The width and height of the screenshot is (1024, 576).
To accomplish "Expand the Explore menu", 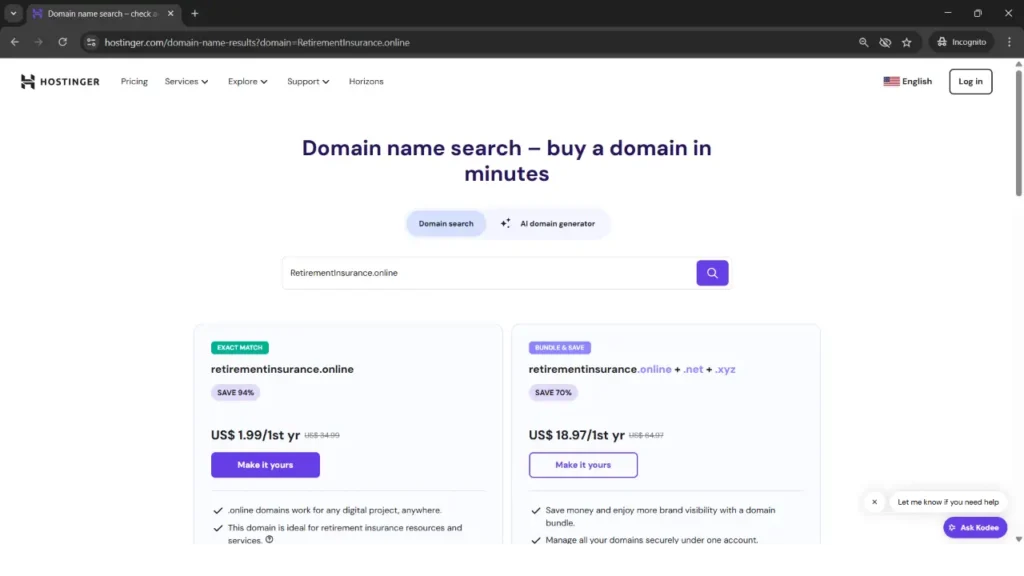I will tap(248, 82).
